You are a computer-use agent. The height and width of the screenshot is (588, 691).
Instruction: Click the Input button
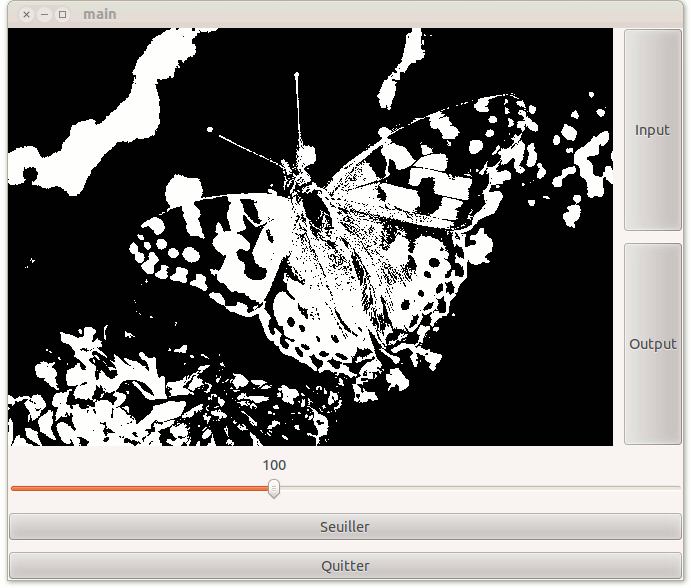tap(652, 130)
